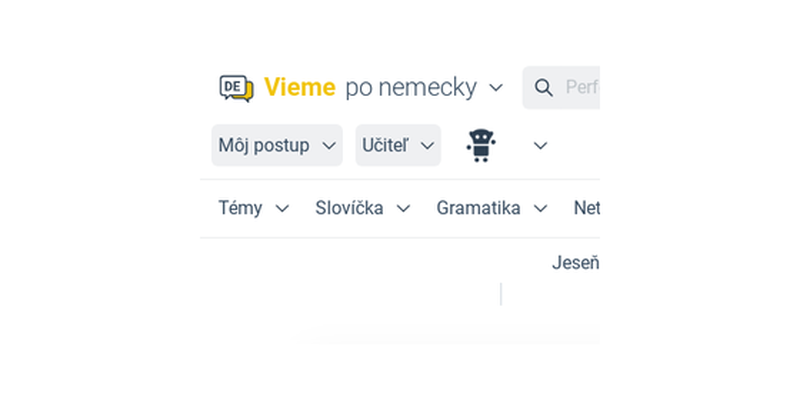Click the 'Jeseň' link
The width and height of the screenshot is (800, 400).
[576, 263]
